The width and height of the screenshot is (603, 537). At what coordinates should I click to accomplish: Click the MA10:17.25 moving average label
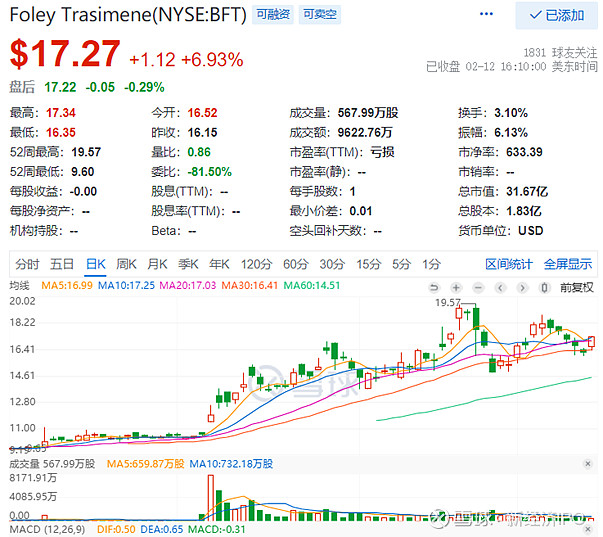point(126,285)
